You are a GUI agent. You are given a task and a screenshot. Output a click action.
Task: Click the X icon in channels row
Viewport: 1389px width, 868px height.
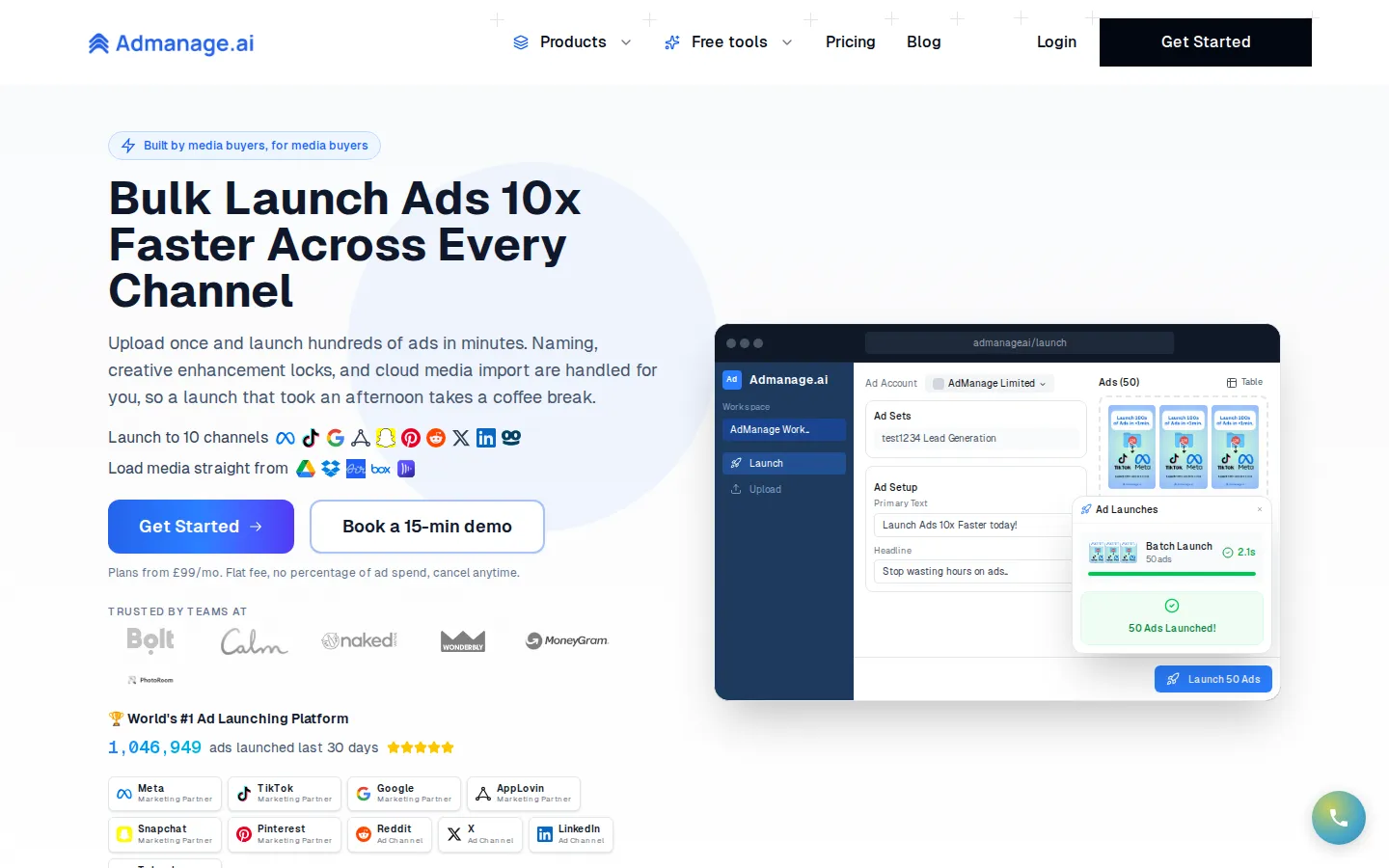point(461,438)
